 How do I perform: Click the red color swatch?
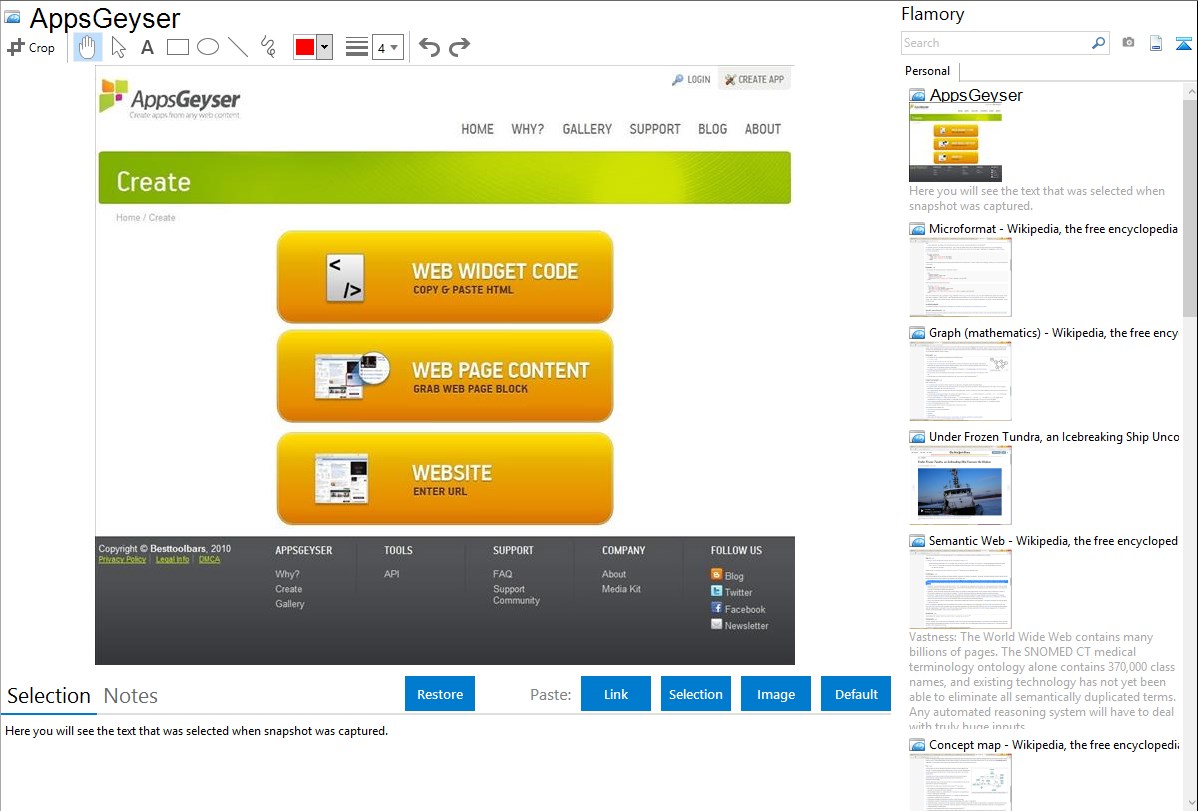[305, 47]
